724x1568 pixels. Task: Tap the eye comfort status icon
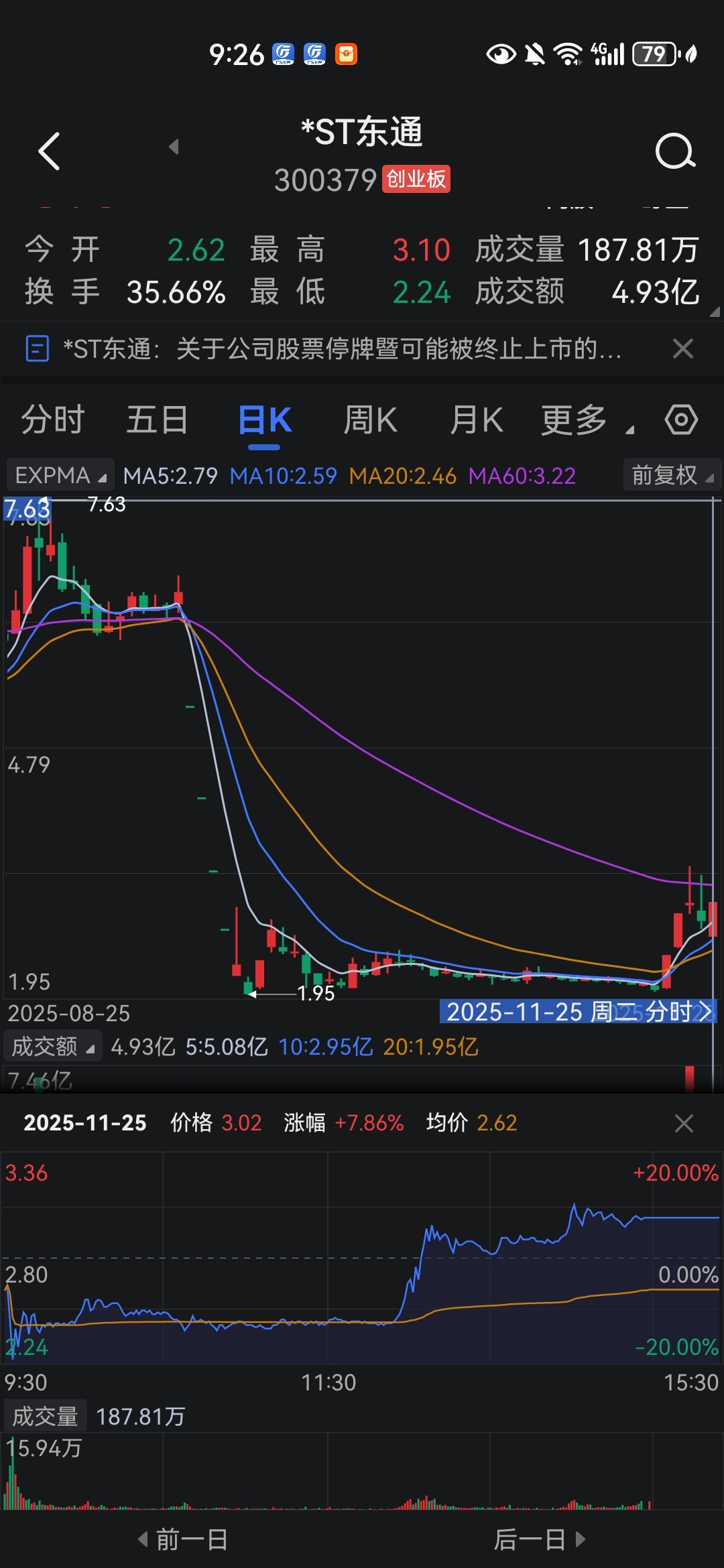pos(501,54)
